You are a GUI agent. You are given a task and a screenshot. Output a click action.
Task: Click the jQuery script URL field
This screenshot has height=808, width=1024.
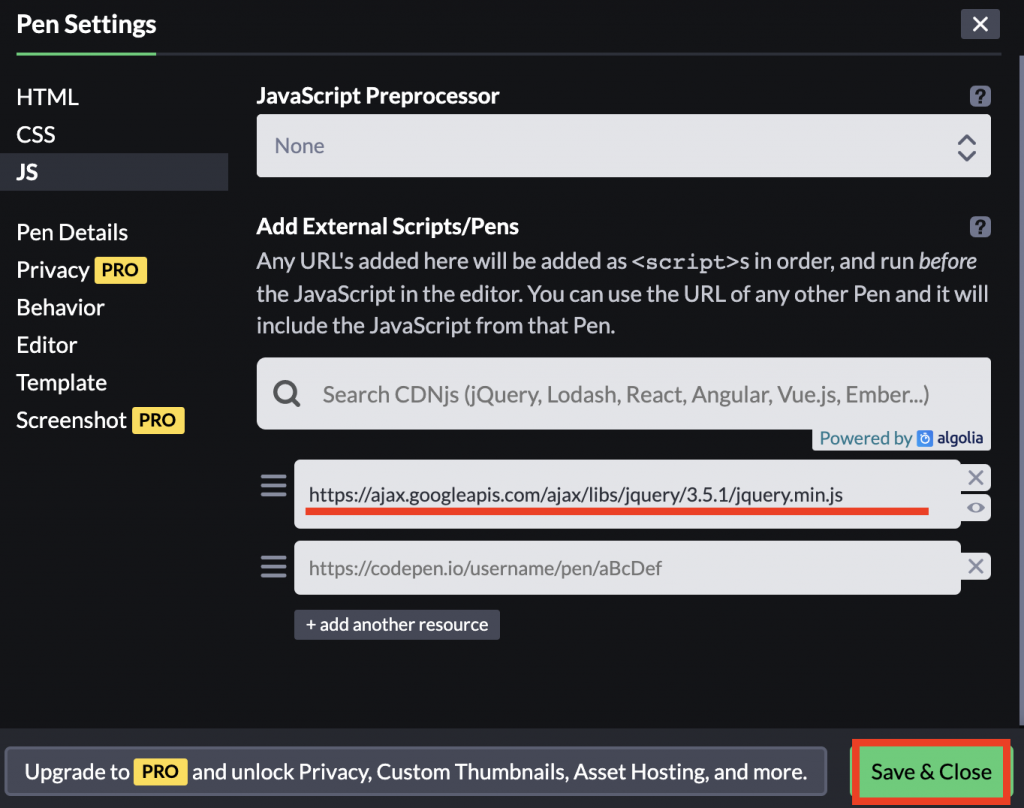click(627, 494)
